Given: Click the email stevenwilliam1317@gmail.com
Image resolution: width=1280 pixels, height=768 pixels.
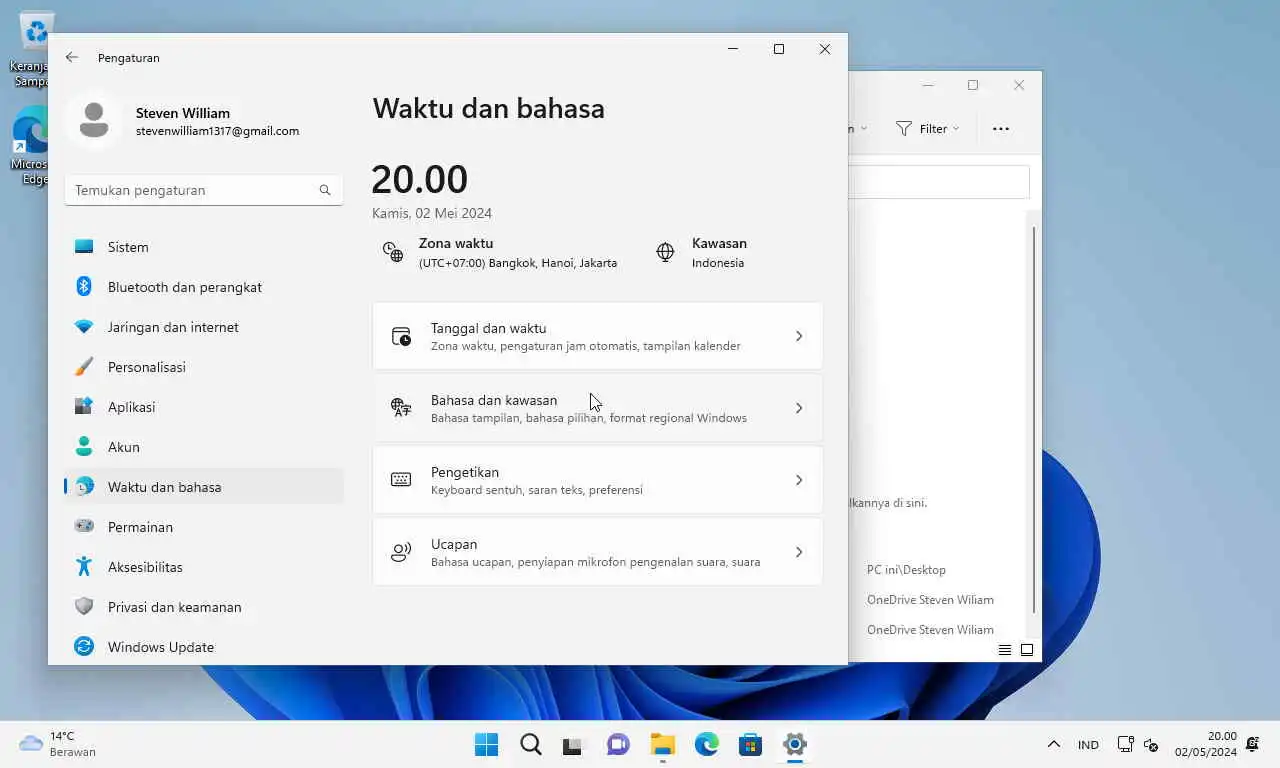Looking at the screenshot, I should click(217, 131).
